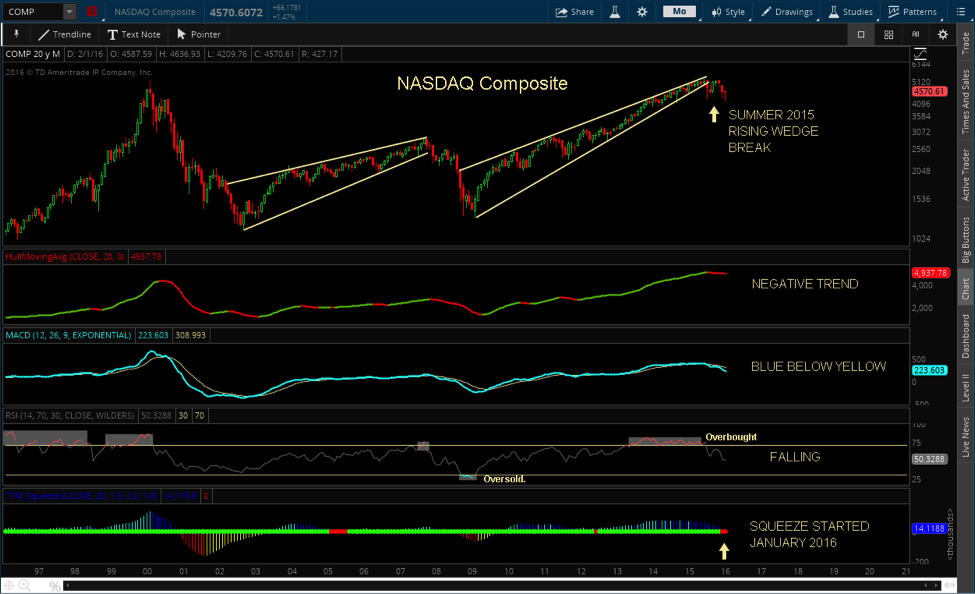Select the single chart layout icon
The width and height of the screenshot is (975, 594).
[x=861, y=35]
